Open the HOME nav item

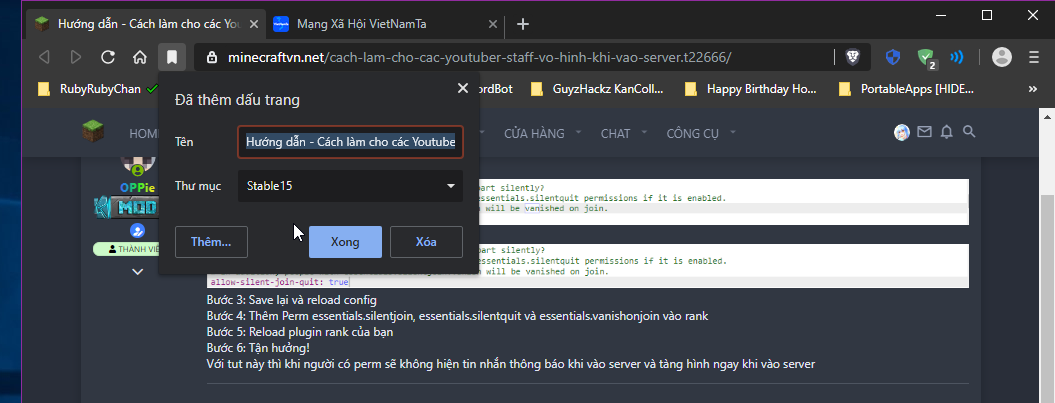click(144, 133)
